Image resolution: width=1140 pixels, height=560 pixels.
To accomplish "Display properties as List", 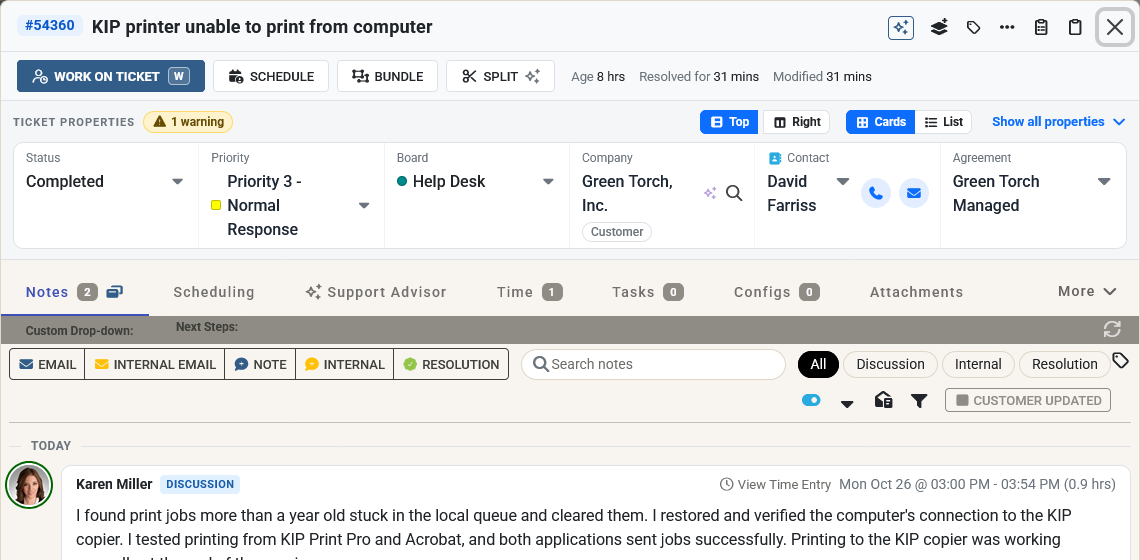I will [x=944, y=121].
